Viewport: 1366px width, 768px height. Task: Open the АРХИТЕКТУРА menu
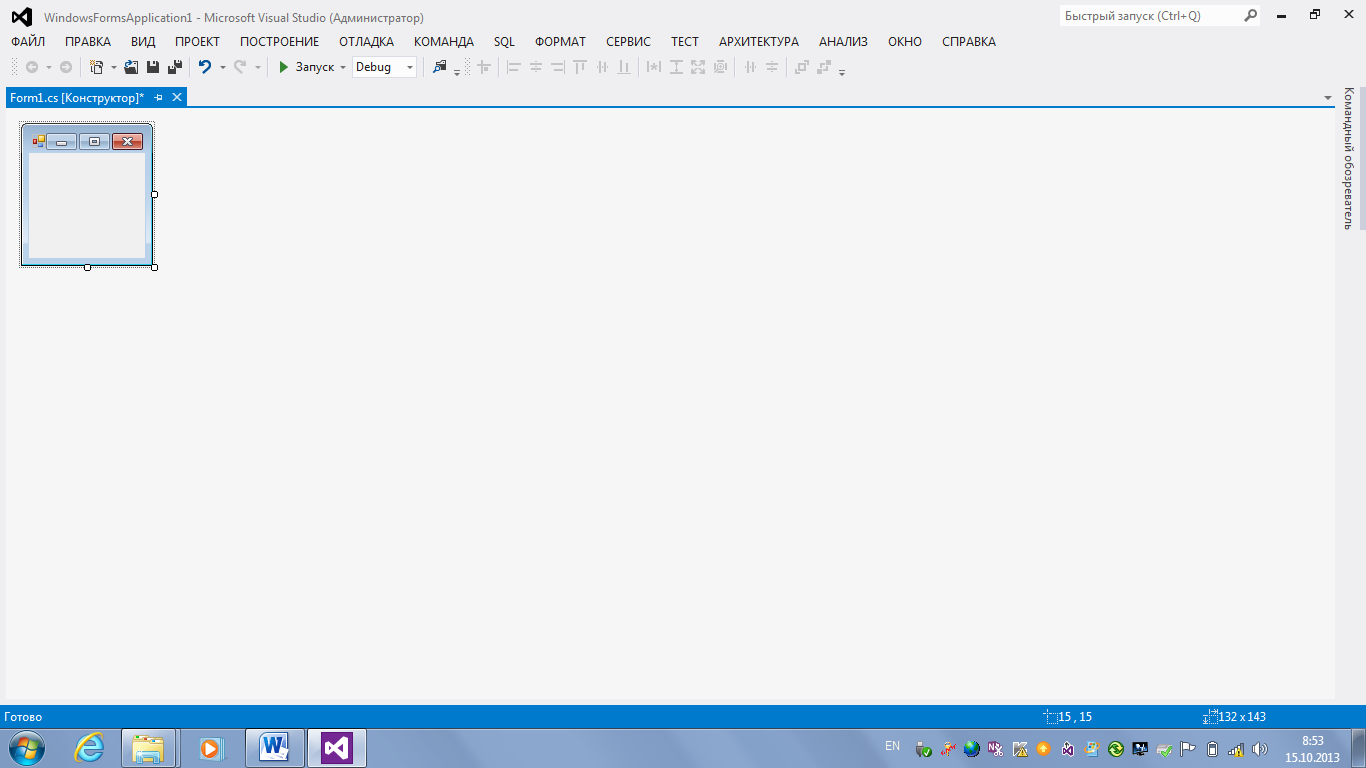point(759,42)
